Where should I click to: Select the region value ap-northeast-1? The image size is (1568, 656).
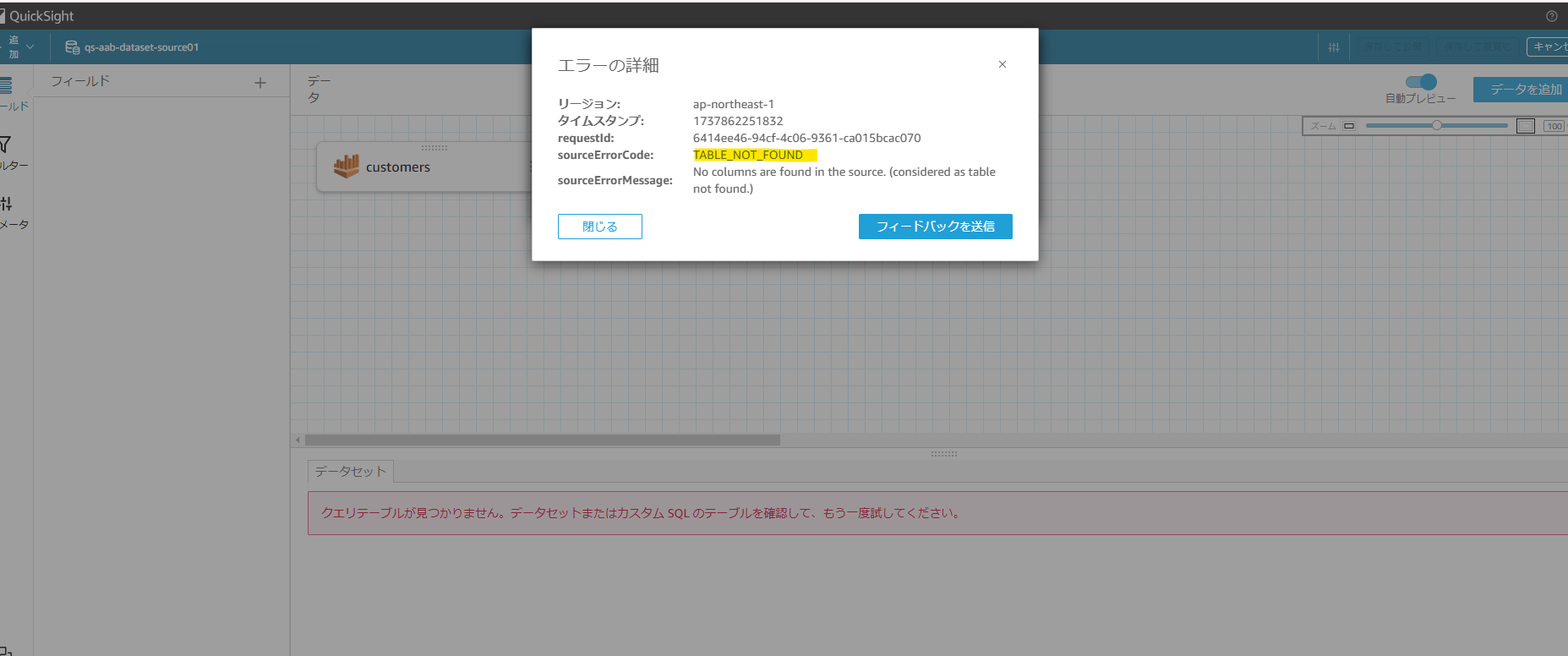click(x=734, y=104)
